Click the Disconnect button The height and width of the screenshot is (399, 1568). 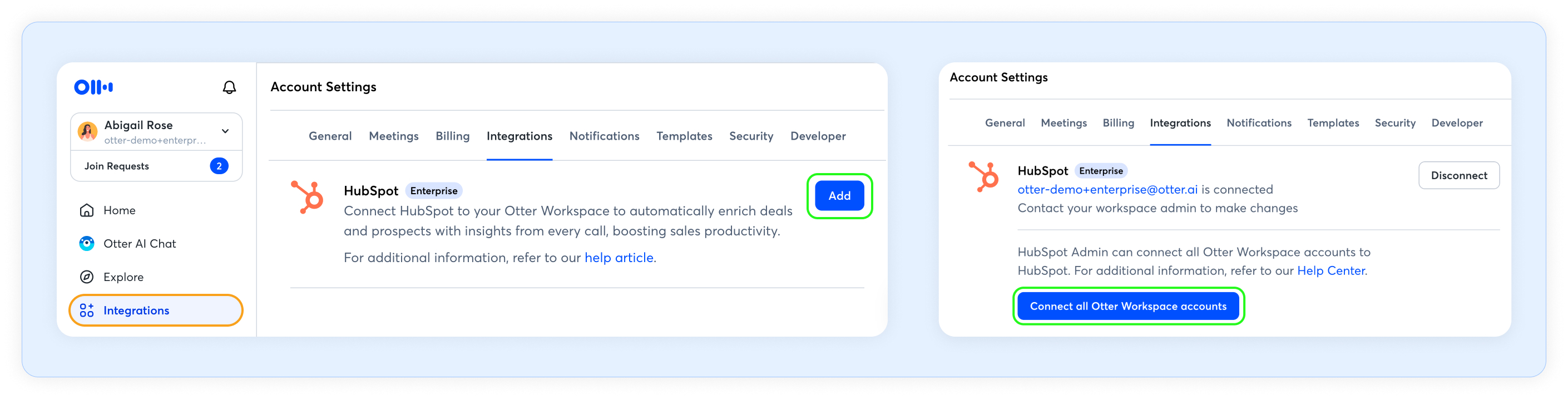click(1458, 175)
